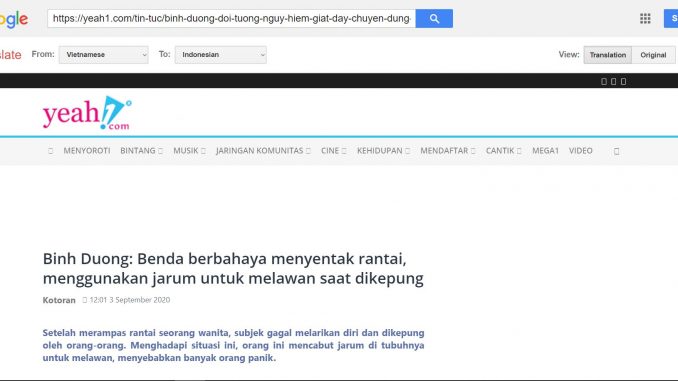Switch view to Translation
Viewport: 678px width, 381px height.
(x=608, y=55)
